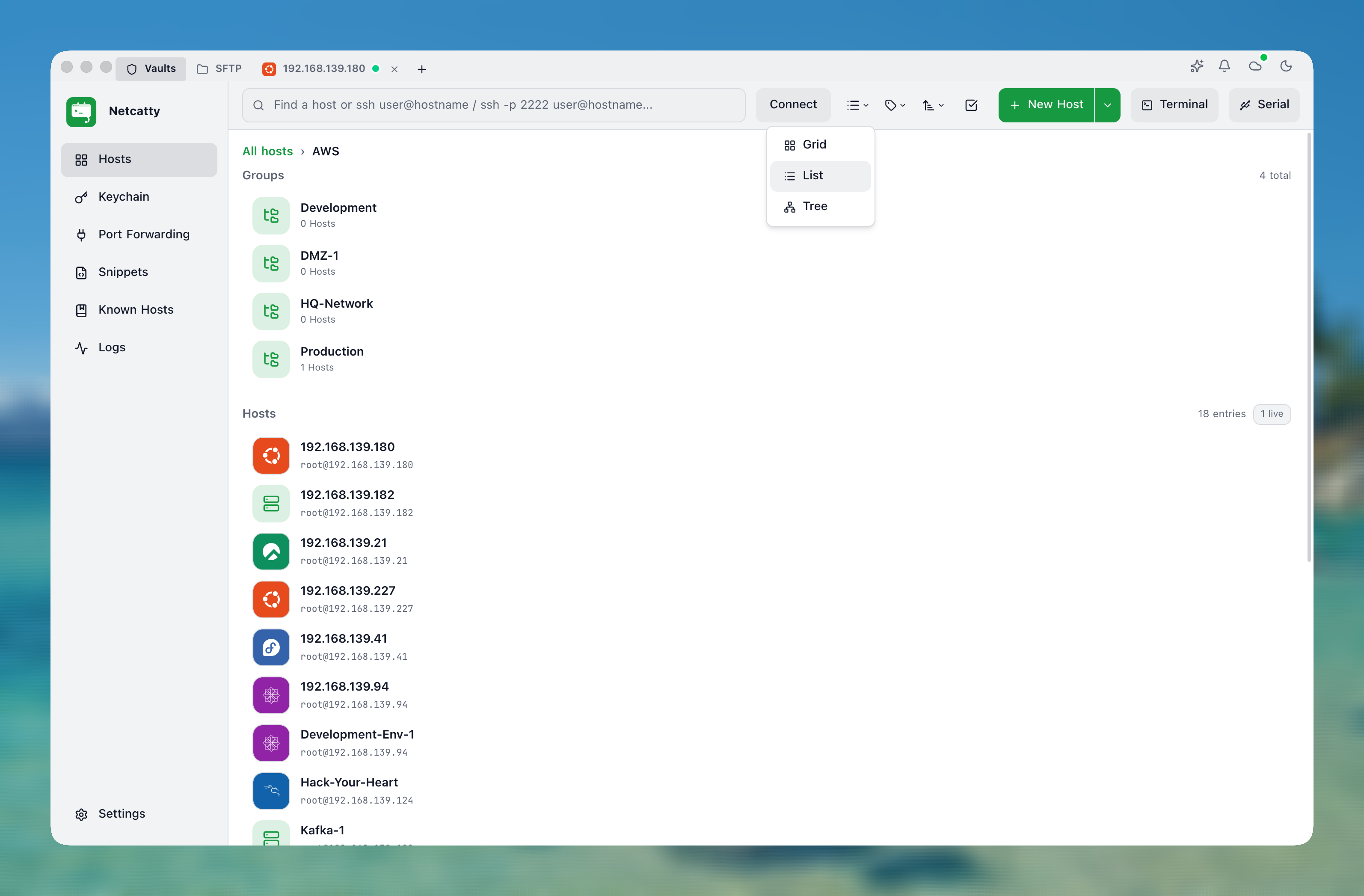Click the Development-Env-1 host icon
The width and height of the screenshot is (1364, 896).
point(271,743)
